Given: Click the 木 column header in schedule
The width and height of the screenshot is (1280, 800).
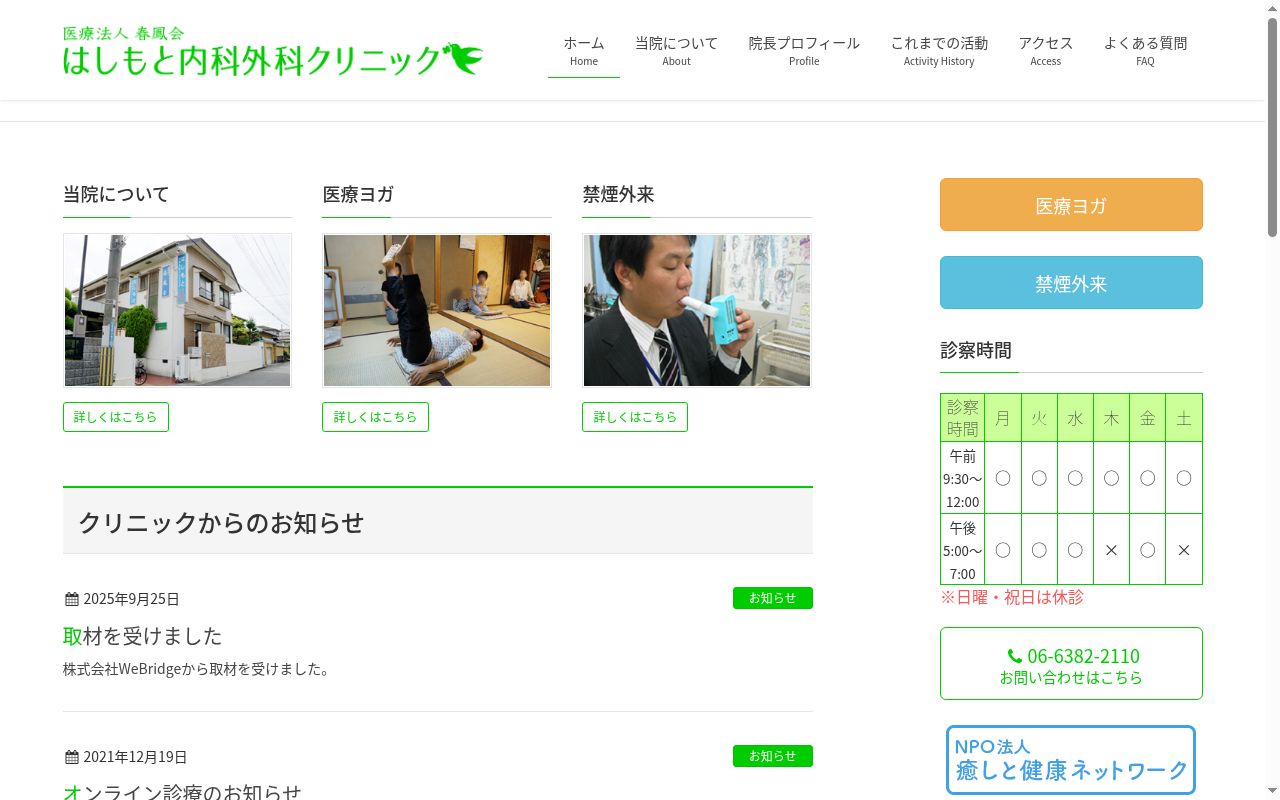Looking at the screenshot, I should pyautogui.click(x=1111, y=418).
